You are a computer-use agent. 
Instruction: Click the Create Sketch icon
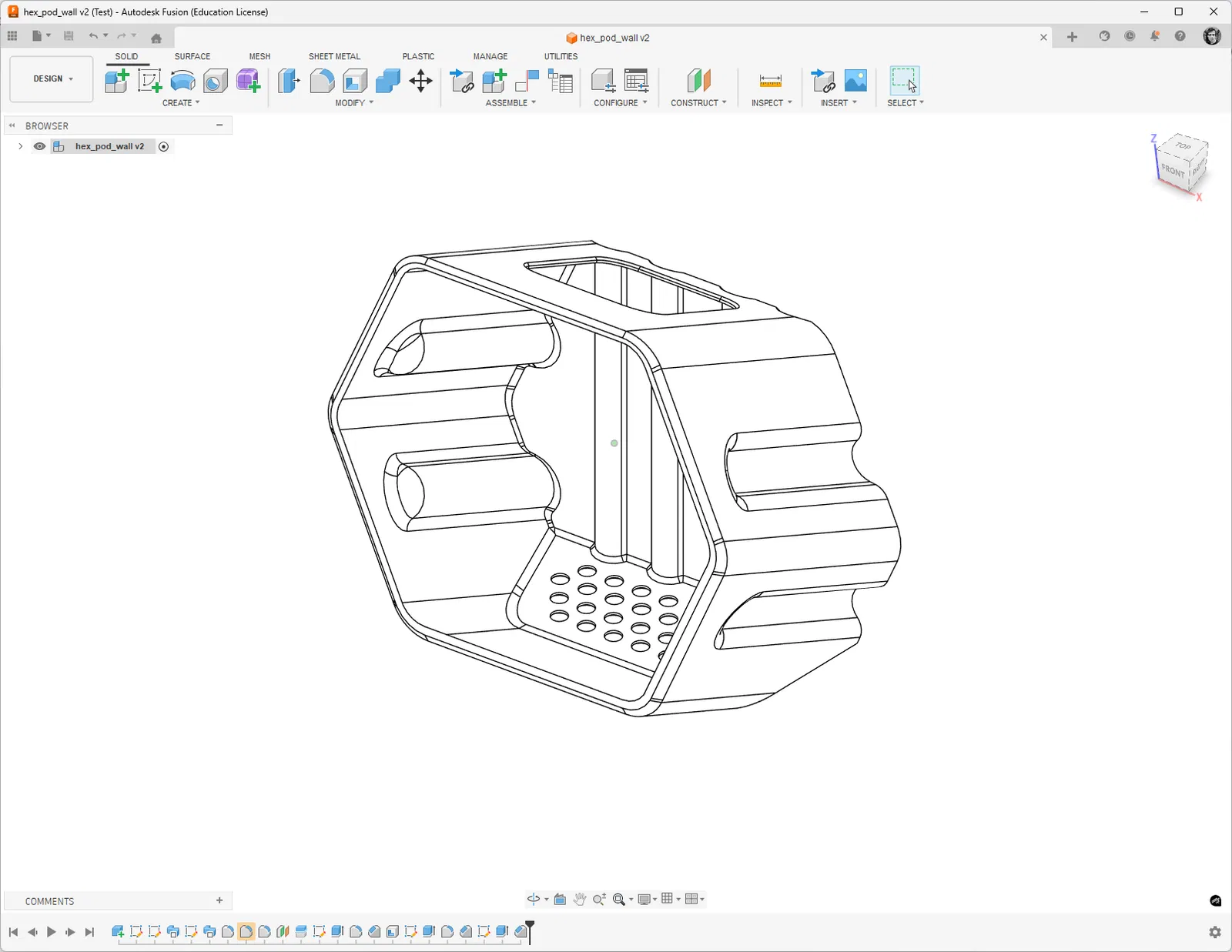[149, 81]
